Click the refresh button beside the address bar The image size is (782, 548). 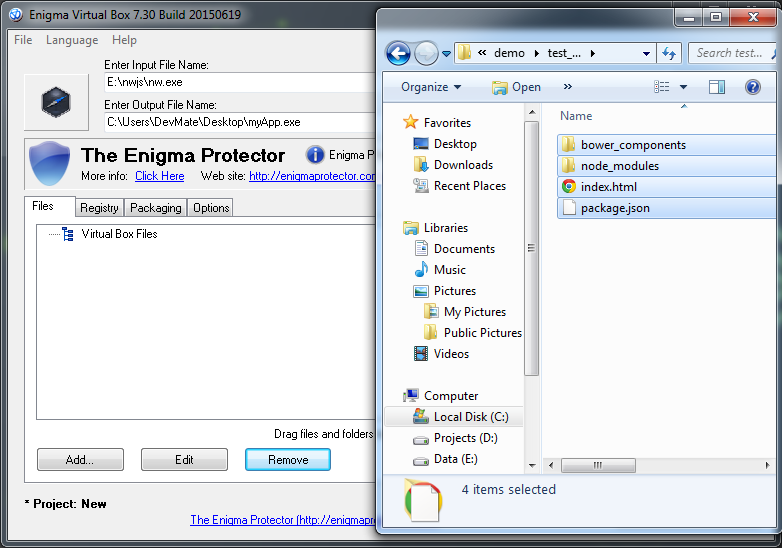[x=669, y=53]
